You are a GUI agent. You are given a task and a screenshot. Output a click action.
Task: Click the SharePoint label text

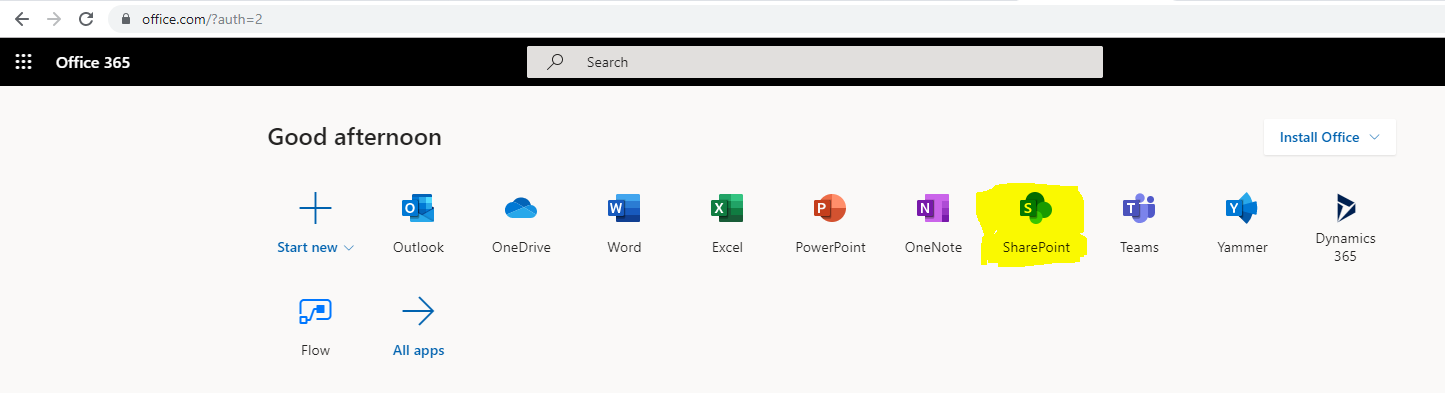tap(1036, 247)
